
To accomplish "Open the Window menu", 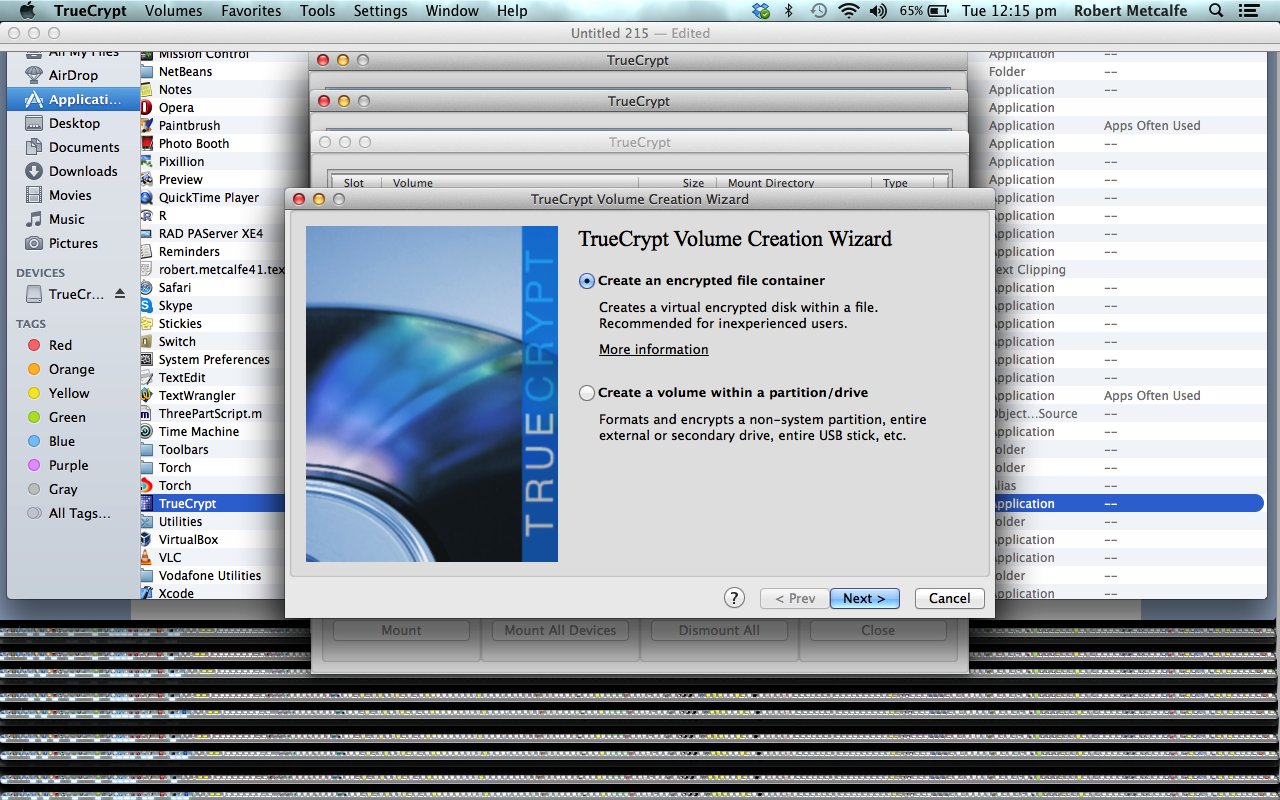I will tap(452, 11).
